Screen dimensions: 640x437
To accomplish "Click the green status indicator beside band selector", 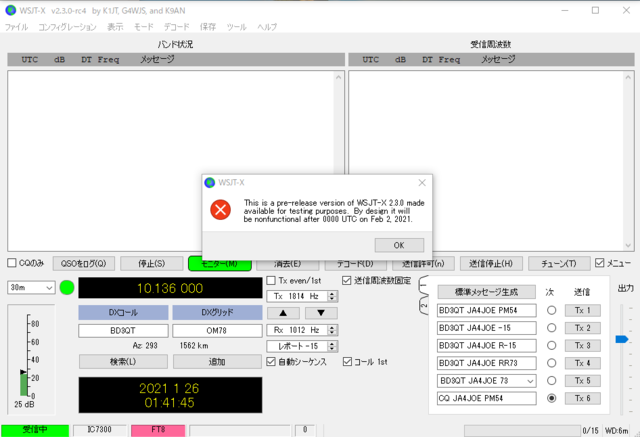I will (67, 288).
